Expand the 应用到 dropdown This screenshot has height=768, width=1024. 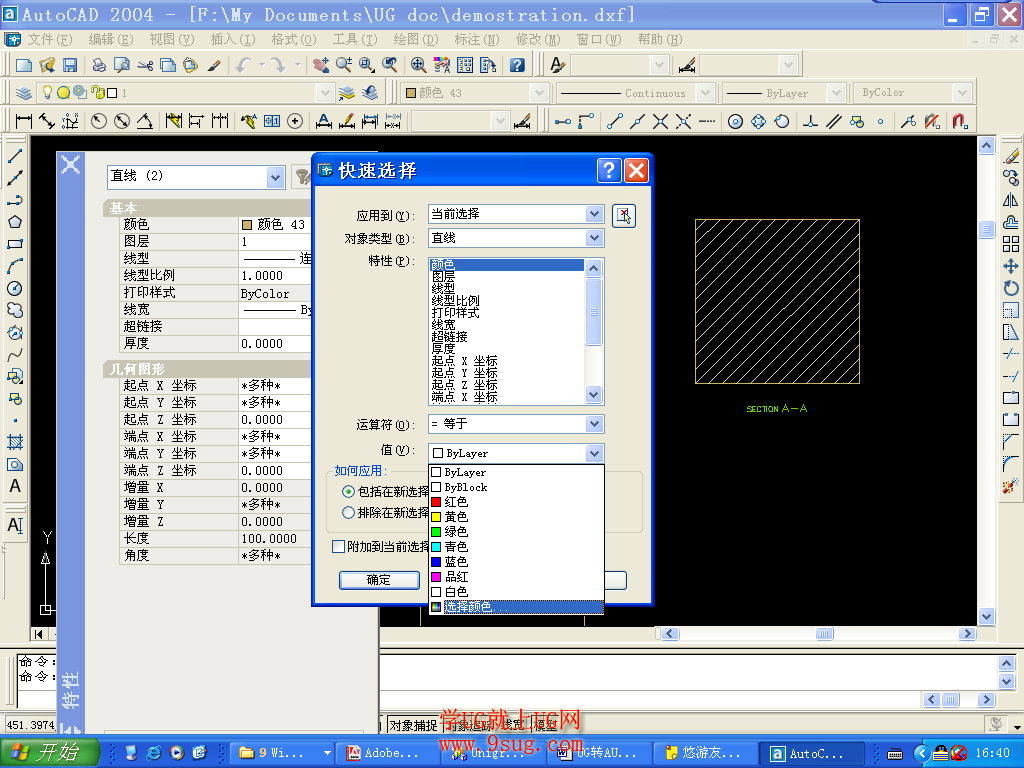(x=594, y=214)
